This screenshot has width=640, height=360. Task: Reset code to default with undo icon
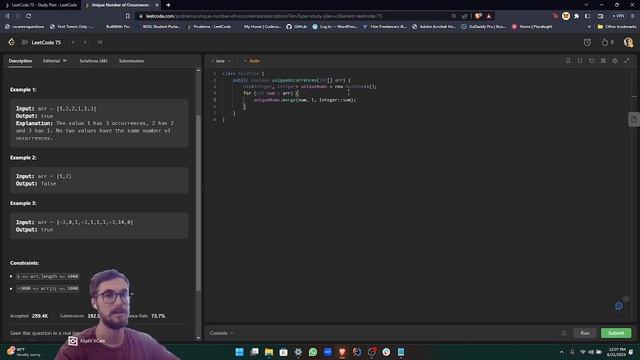591,61
